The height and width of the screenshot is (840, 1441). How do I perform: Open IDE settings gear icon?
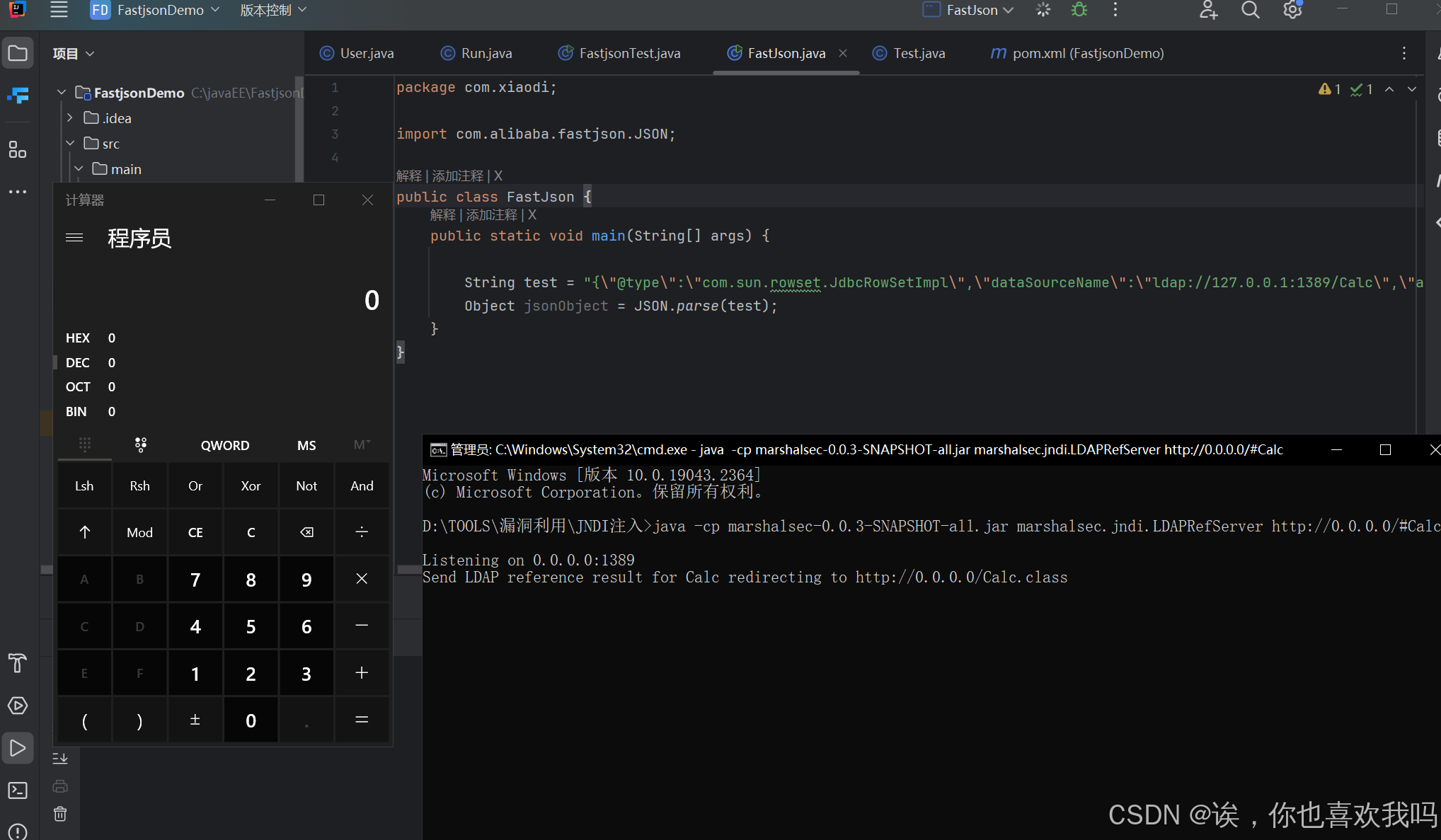[1292, 10]
